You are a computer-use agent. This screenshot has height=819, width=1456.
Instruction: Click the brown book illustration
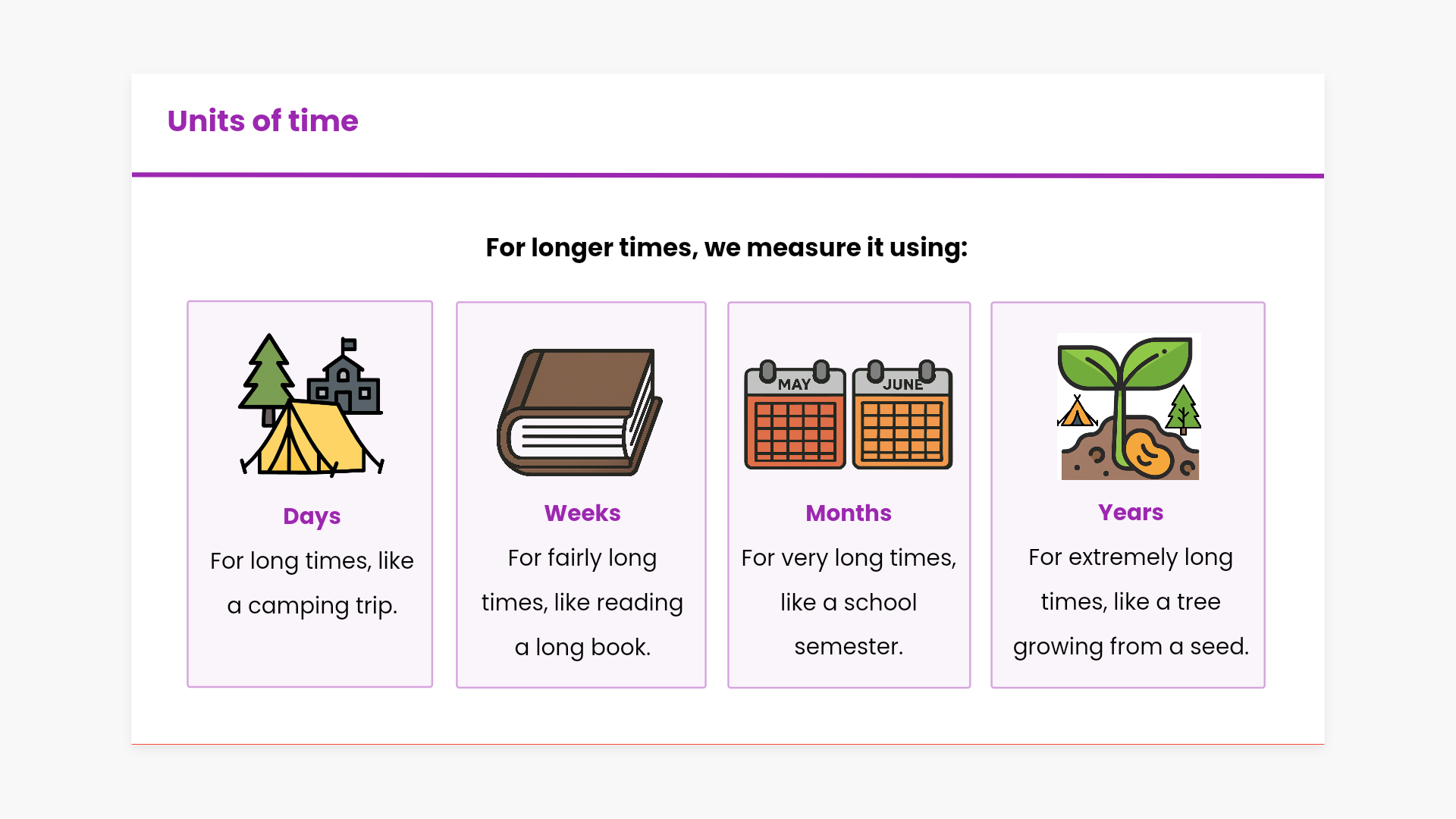coord(579,412)
